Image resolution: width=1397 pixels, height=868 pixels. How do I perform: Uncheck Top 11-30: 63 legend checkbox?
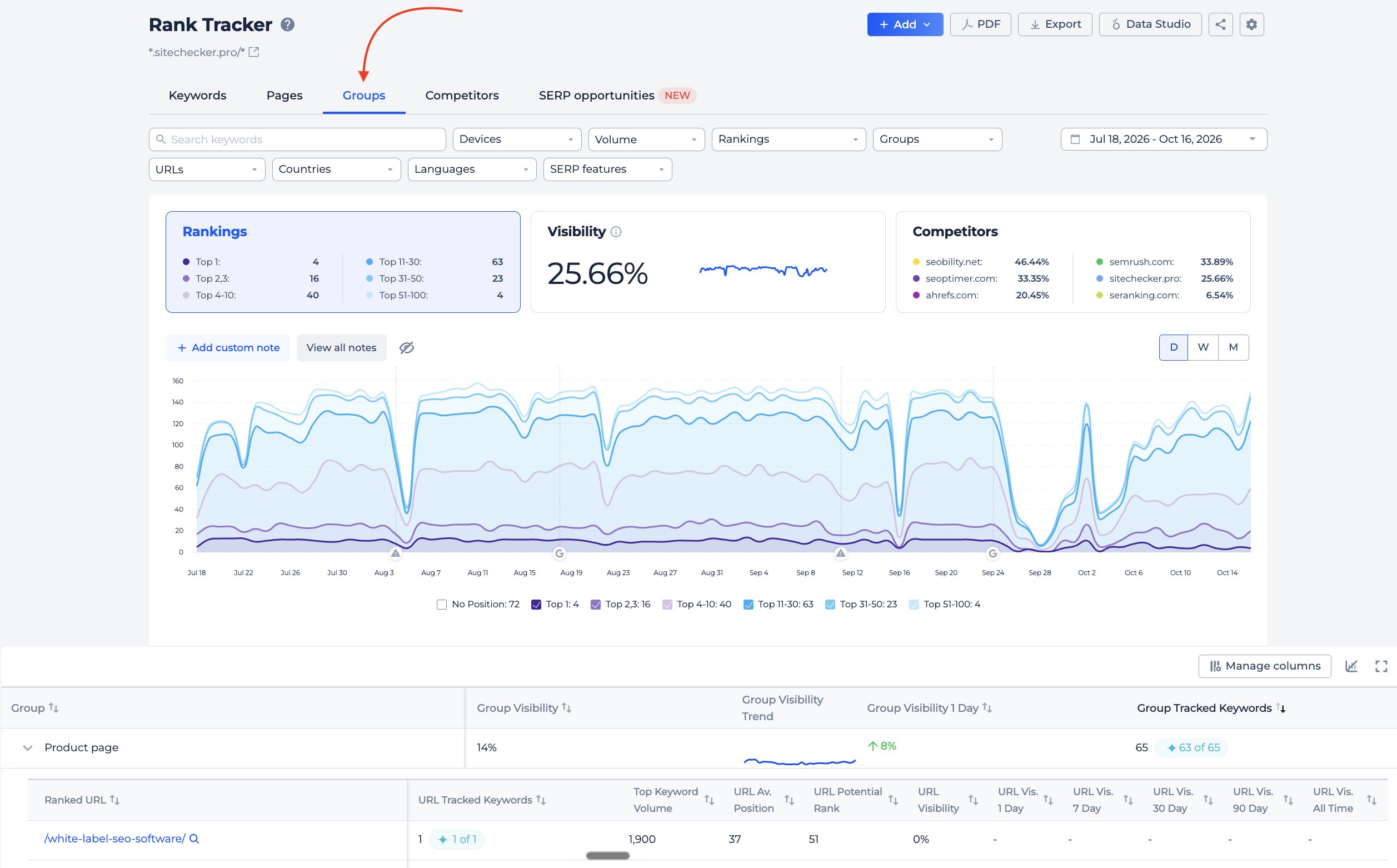(x=749, y=605)
